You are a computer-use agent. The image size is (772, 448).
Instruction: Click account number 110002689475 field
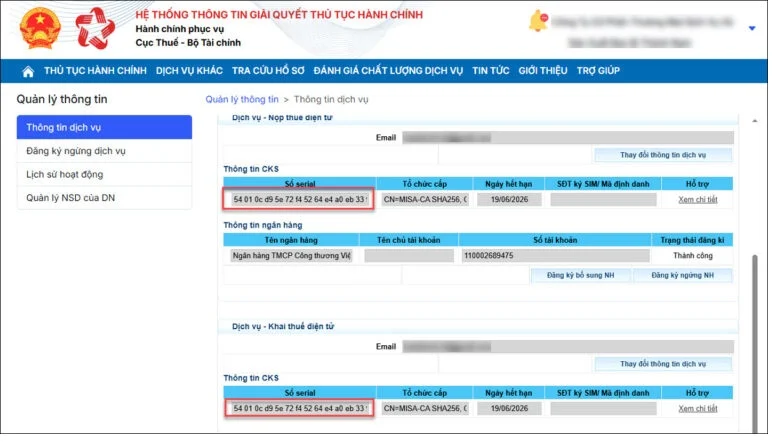pyautogui.click(x=555, y=256)
